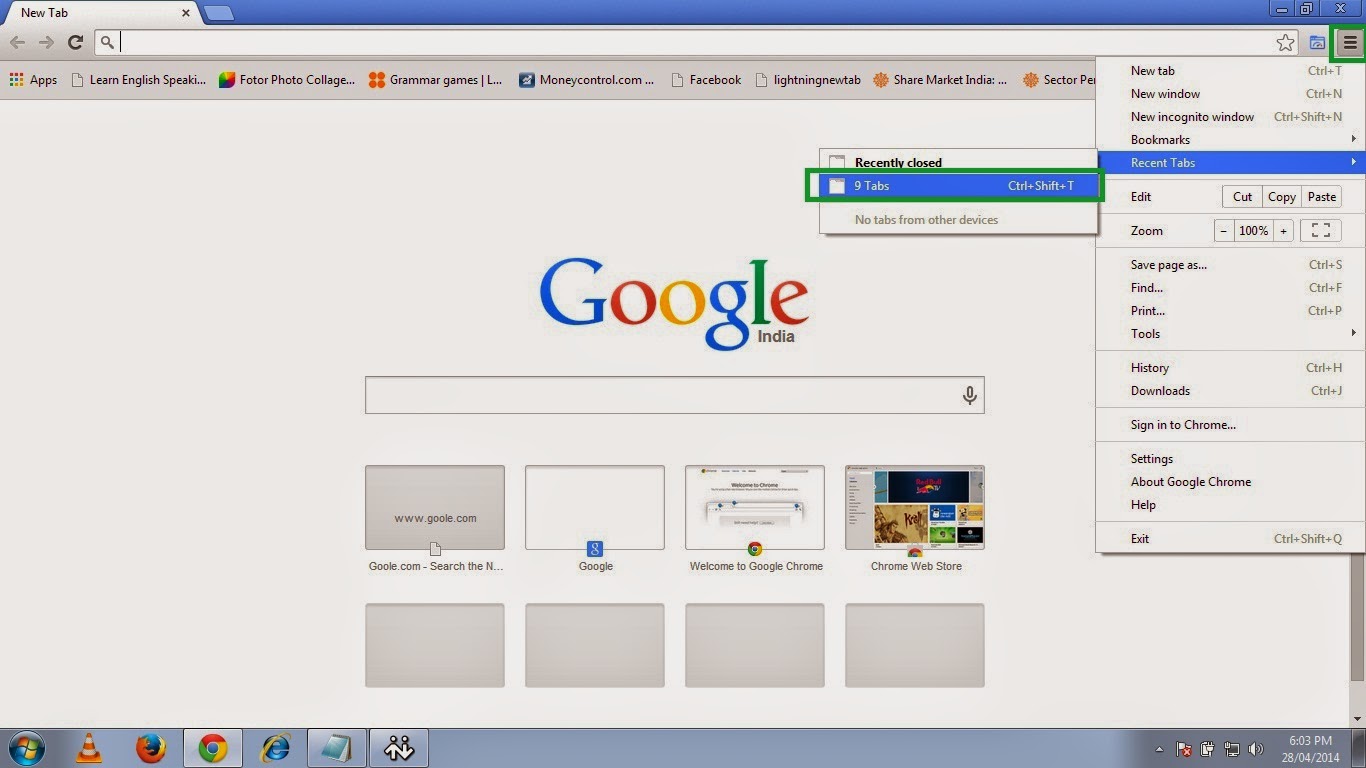Click the Windows Start orb
This screenshot has height=768, width=1366.
pyautogui.click(x=27, y=748)
